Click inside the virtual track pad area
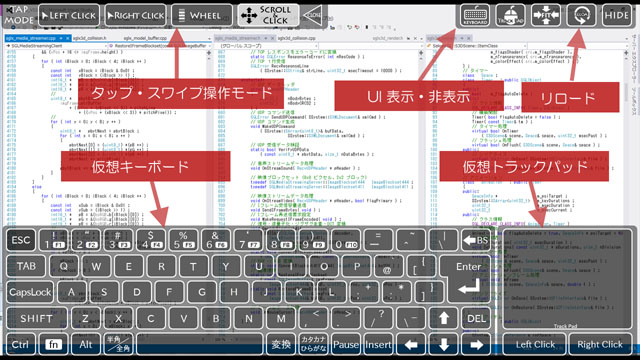Image resolution: width=640 pixels, height=360 pixels. coord(567,279)
